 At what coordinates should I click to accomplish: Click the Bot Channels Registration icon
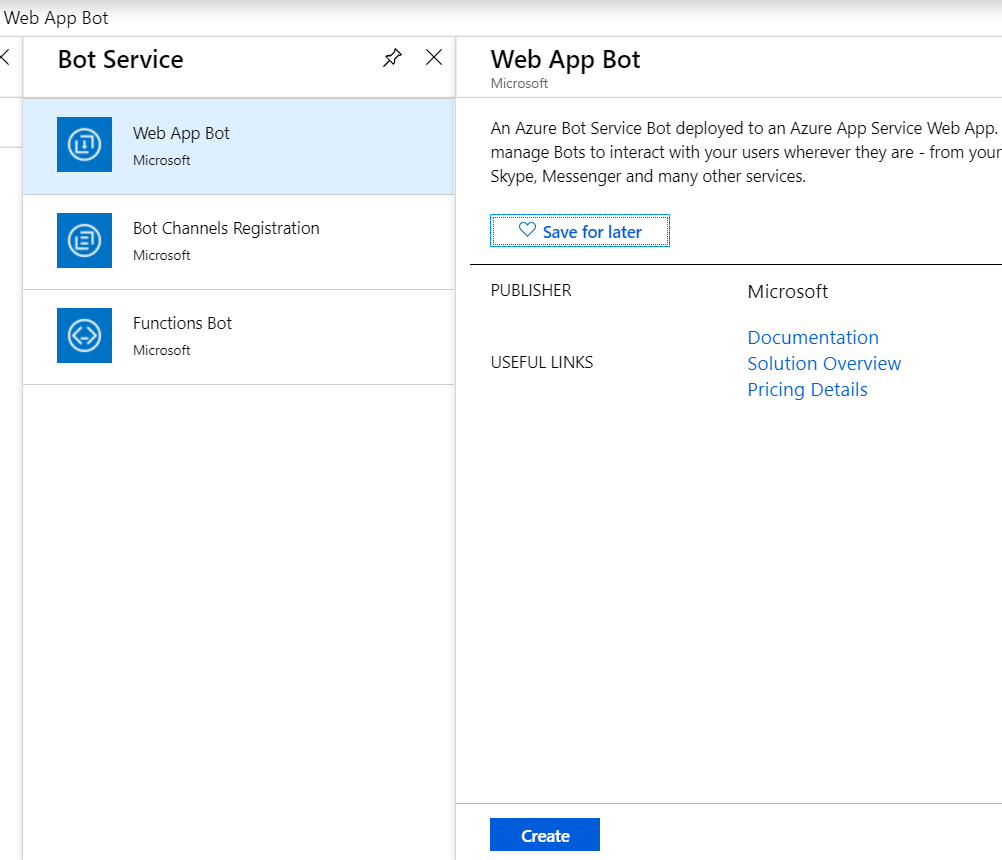click(x=84, y=240)
